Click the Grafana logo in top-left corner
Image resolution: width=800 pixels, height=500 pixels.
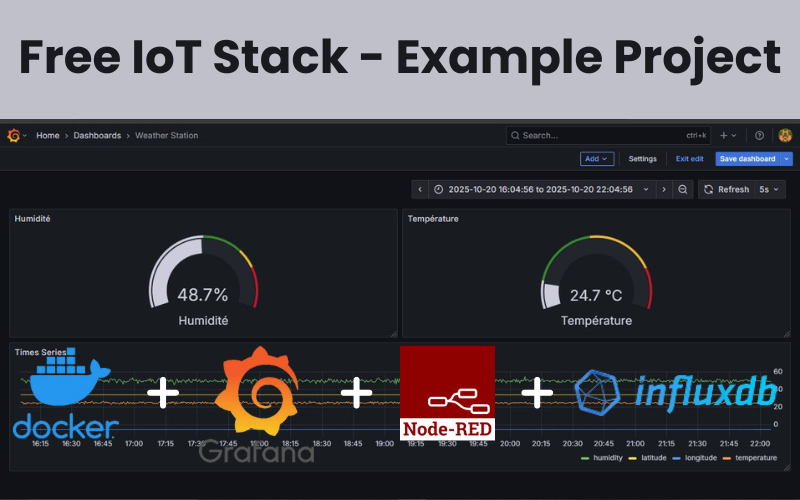point(13,135)
